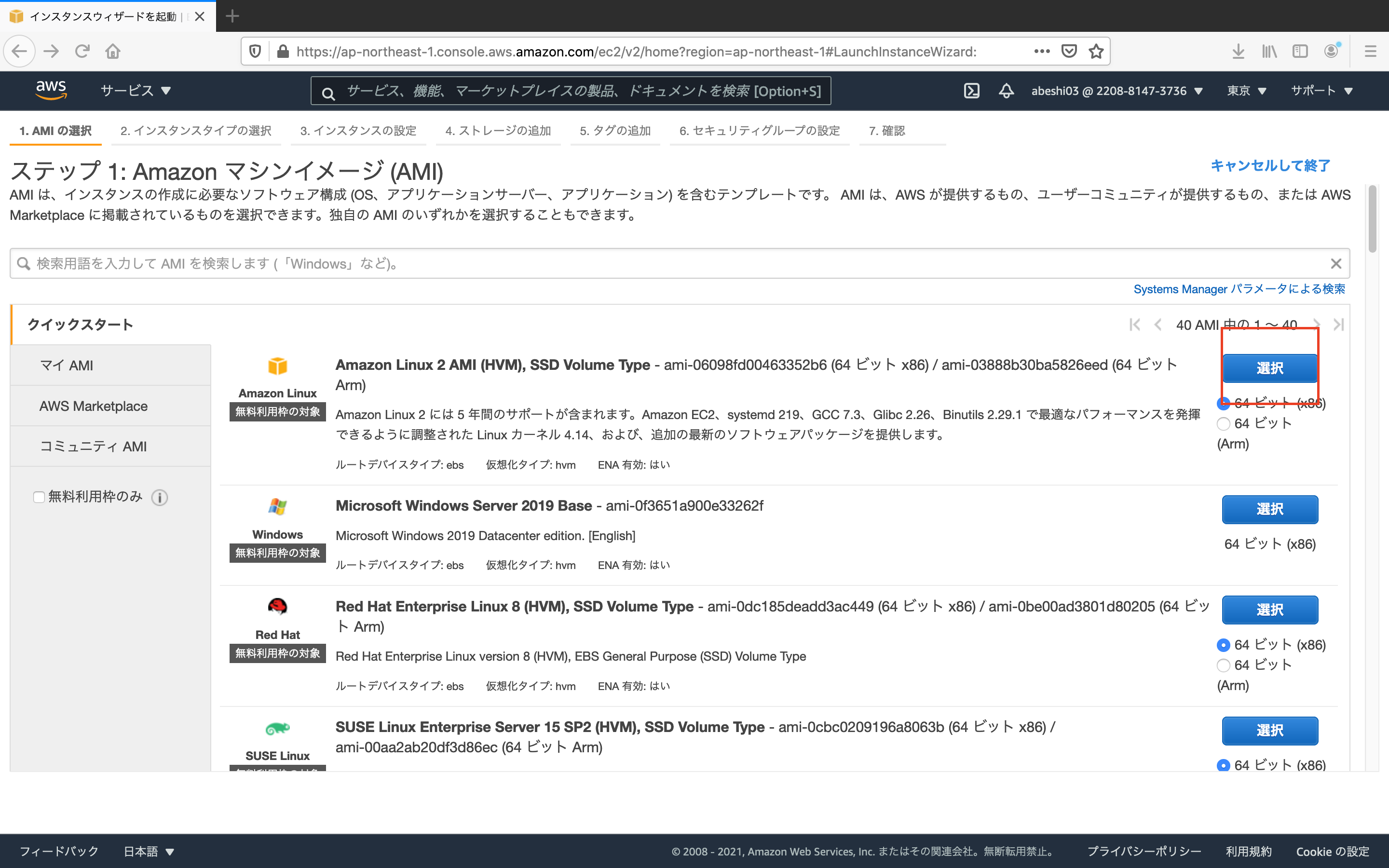
Task: Switch to the AWS Marketplace tab
Action: [x=93, y=406]
